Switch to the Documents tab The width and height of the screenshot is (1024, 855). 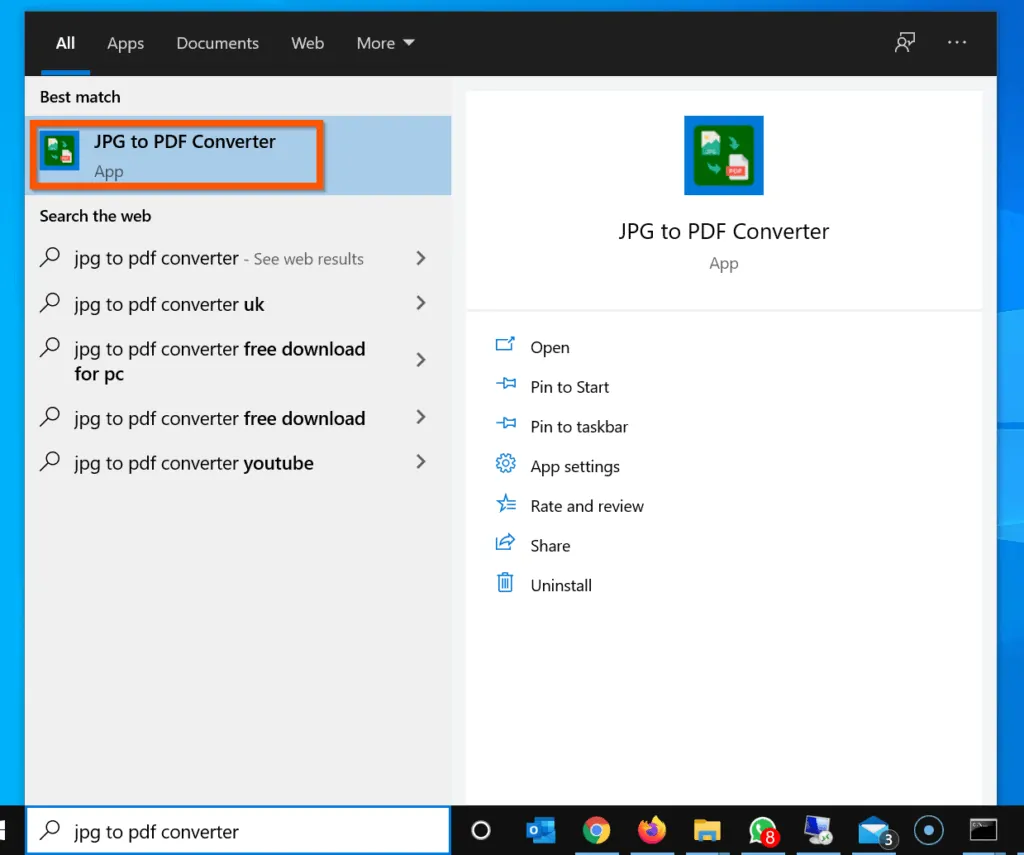point(217,43)
